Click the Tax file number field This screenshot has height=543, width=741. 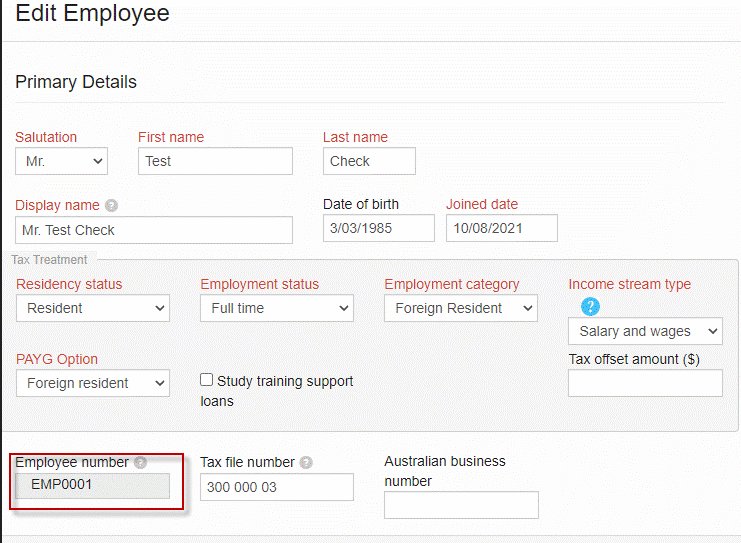coord(276,487)
